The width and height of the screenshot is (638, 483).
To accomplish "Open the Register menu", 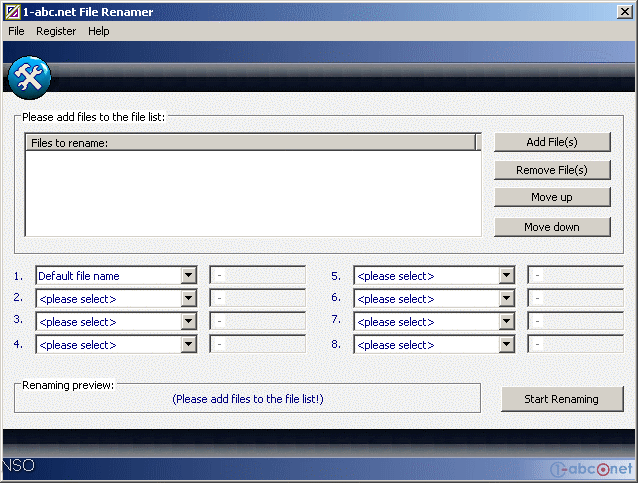I will coord(56,31).
